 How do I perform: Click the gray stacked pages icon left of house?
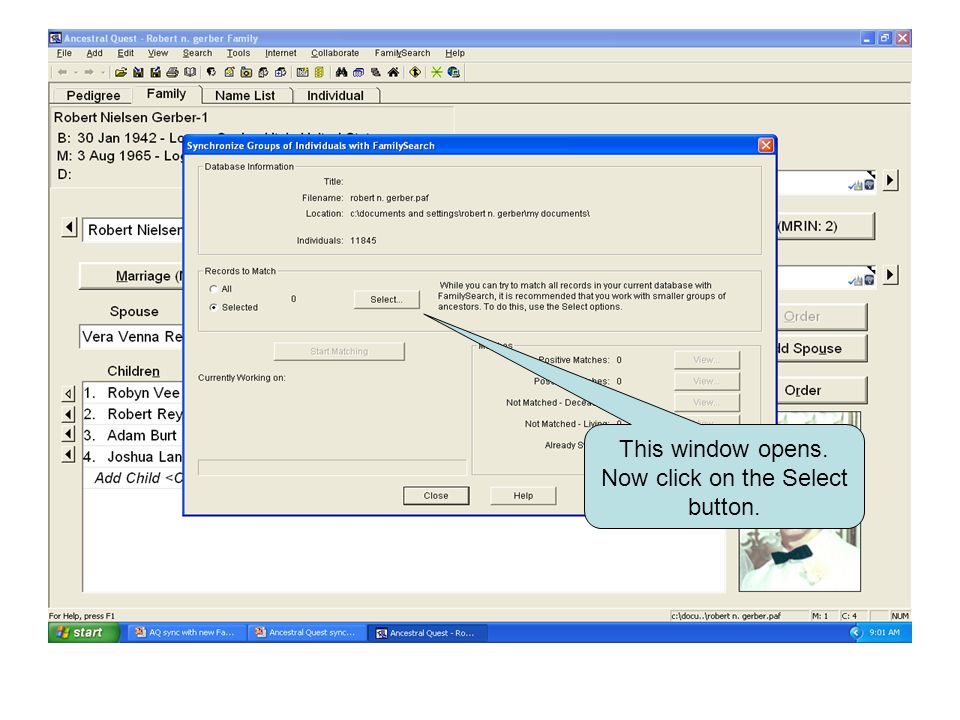376,72
